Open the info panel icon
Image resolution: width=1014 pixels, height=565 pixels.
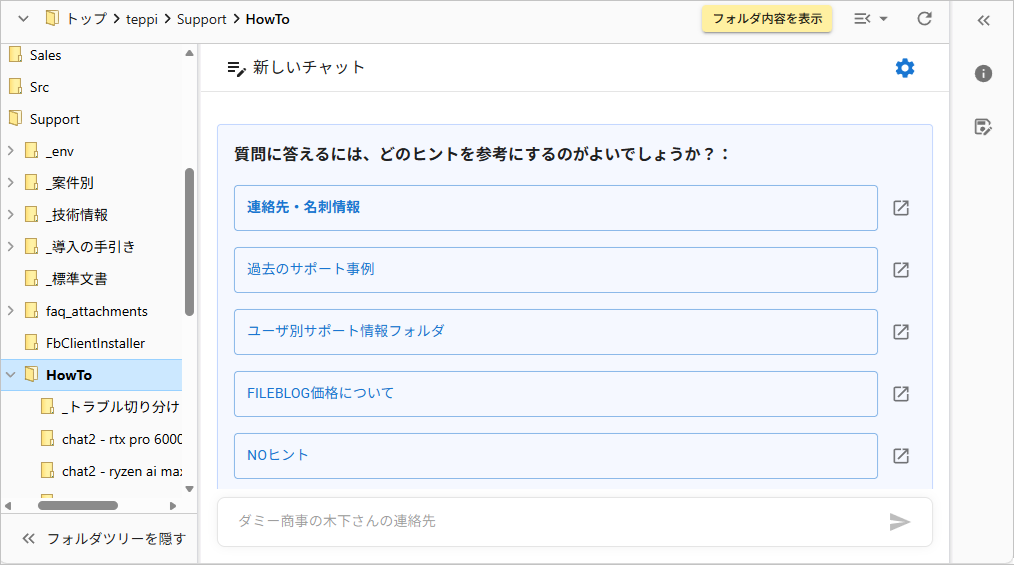pos(982,73)
